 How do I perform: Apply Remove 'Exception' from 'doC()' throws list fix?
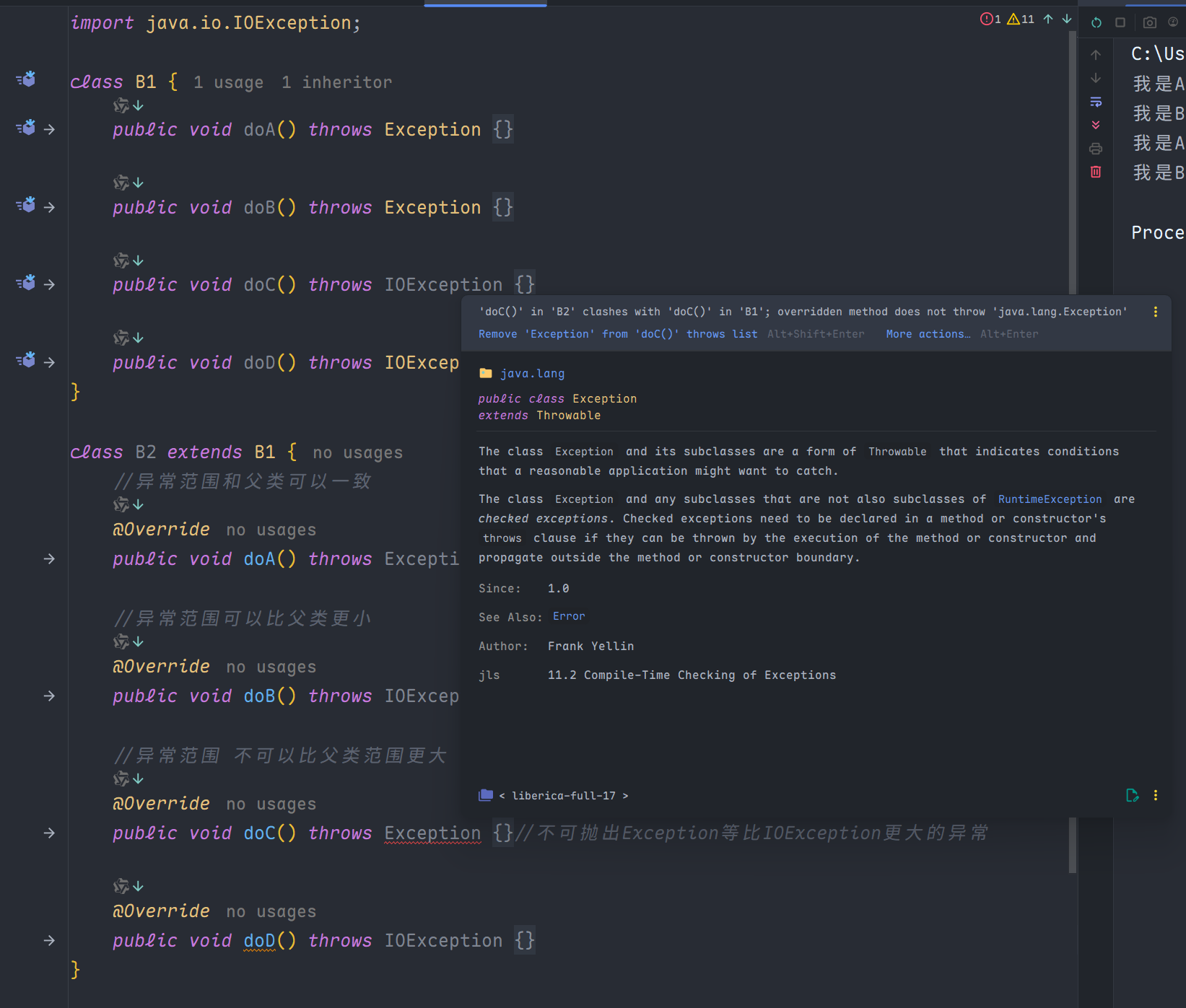click(618, 334)
